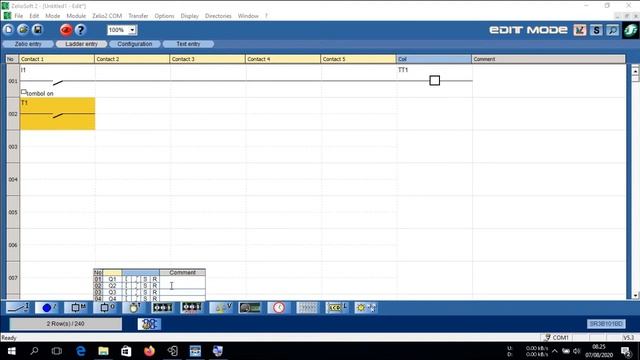Open help with question mark icon
Viewport: 640px width, 360px height.
(x=81, y=30)
